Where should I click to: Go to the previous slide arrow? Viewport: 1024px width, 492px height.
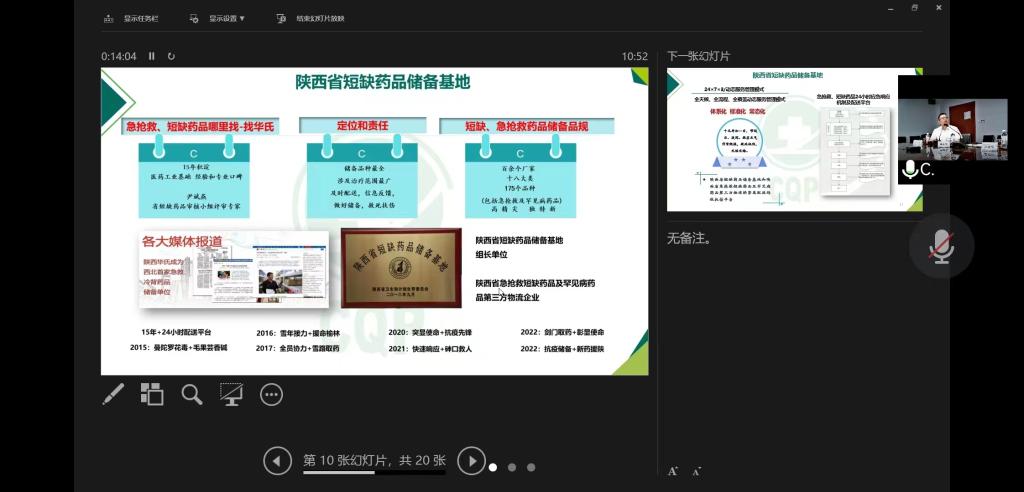click(277, 461)
